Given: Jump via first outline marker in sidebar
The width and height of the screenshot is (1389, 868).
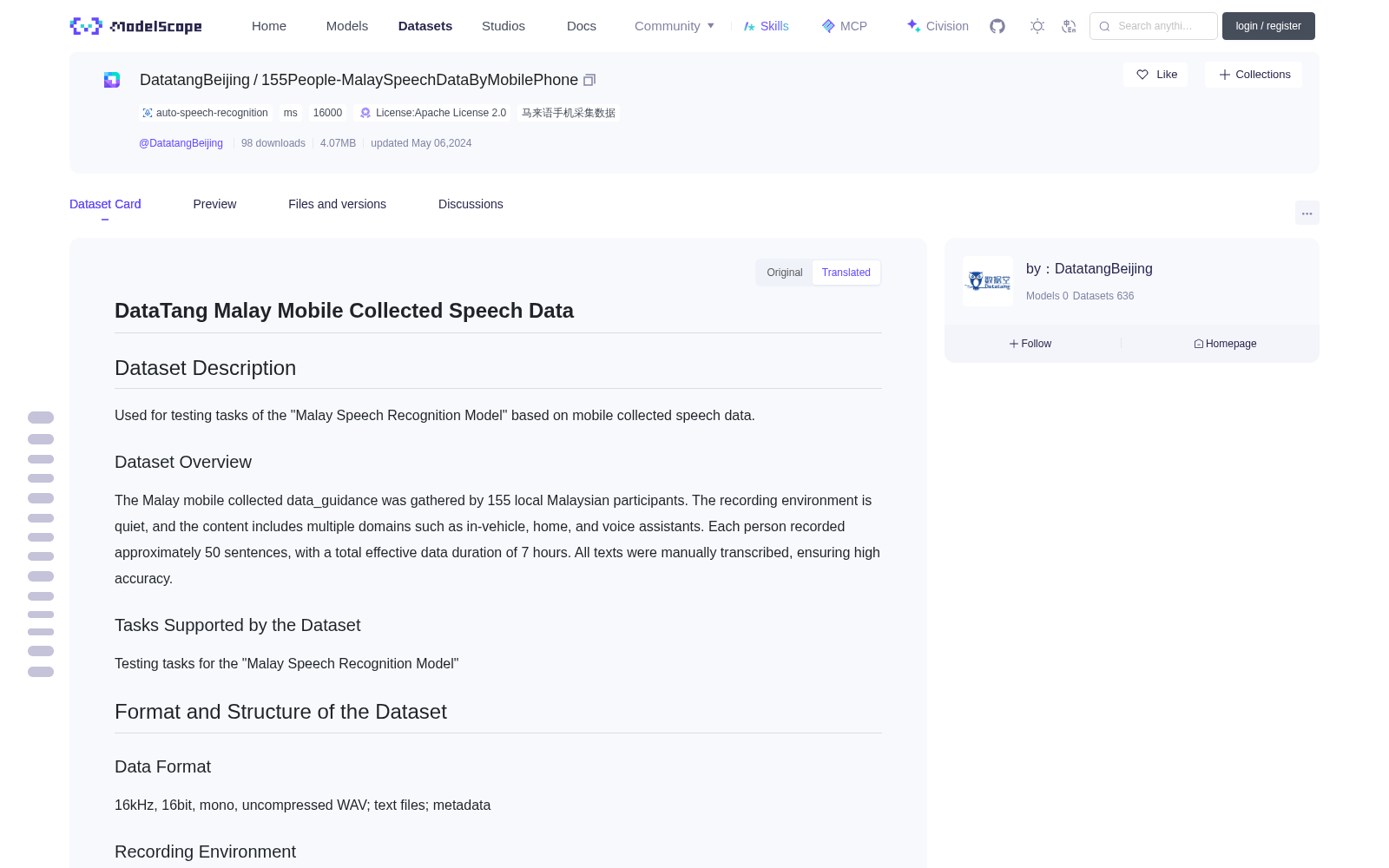Looking at the screenshot, I should pyautogui.click(x=41, y=418).
